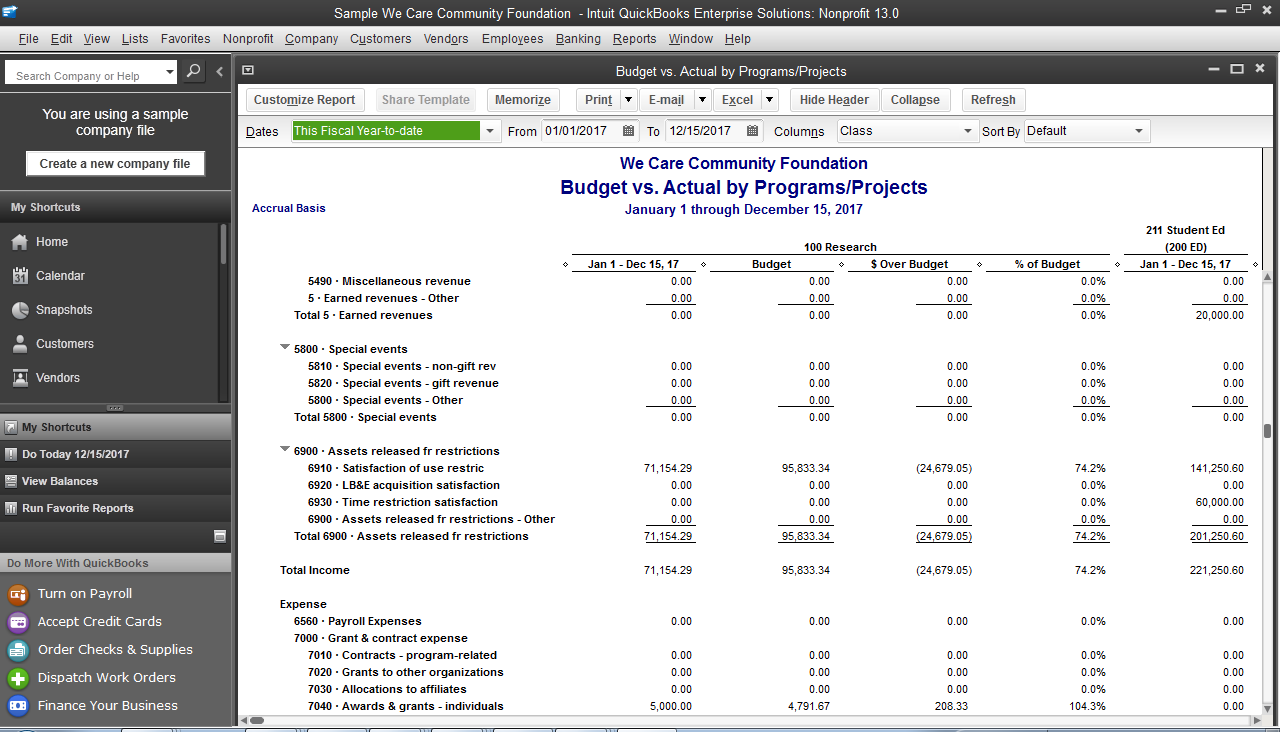Open the Home shortcut icon
Image resolution: width=1280 pixels, height=732 pixels.
(19, 242)
